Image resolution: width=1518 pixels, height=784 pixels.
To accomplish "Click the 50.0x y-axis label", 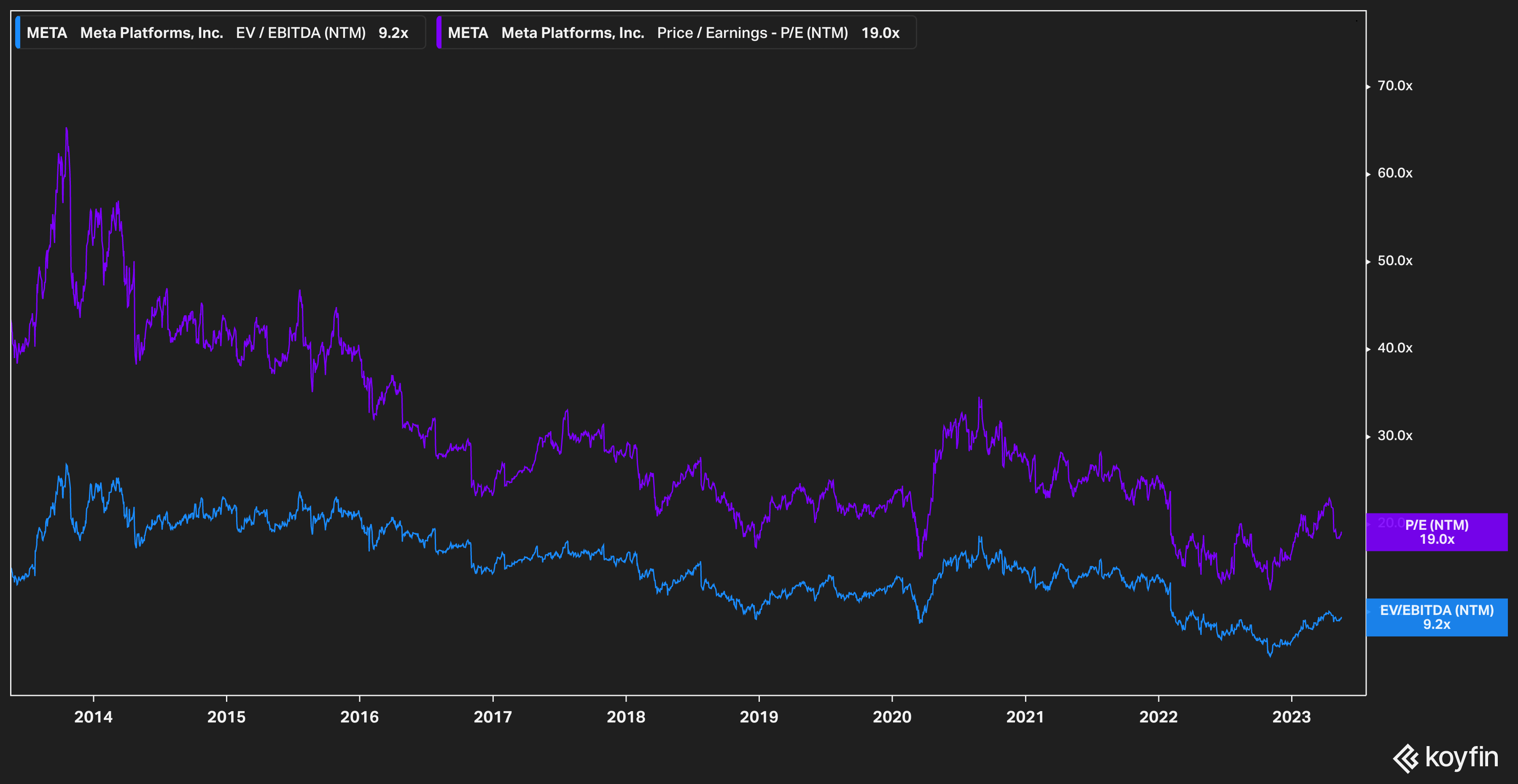I will coord(1395,261).
